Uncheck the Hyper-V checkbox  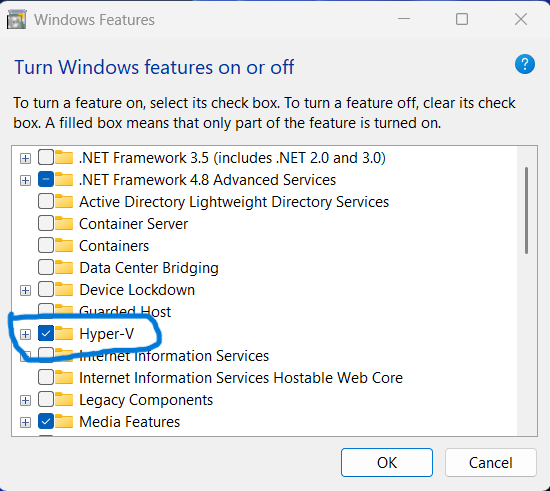(x=46, y=333)
